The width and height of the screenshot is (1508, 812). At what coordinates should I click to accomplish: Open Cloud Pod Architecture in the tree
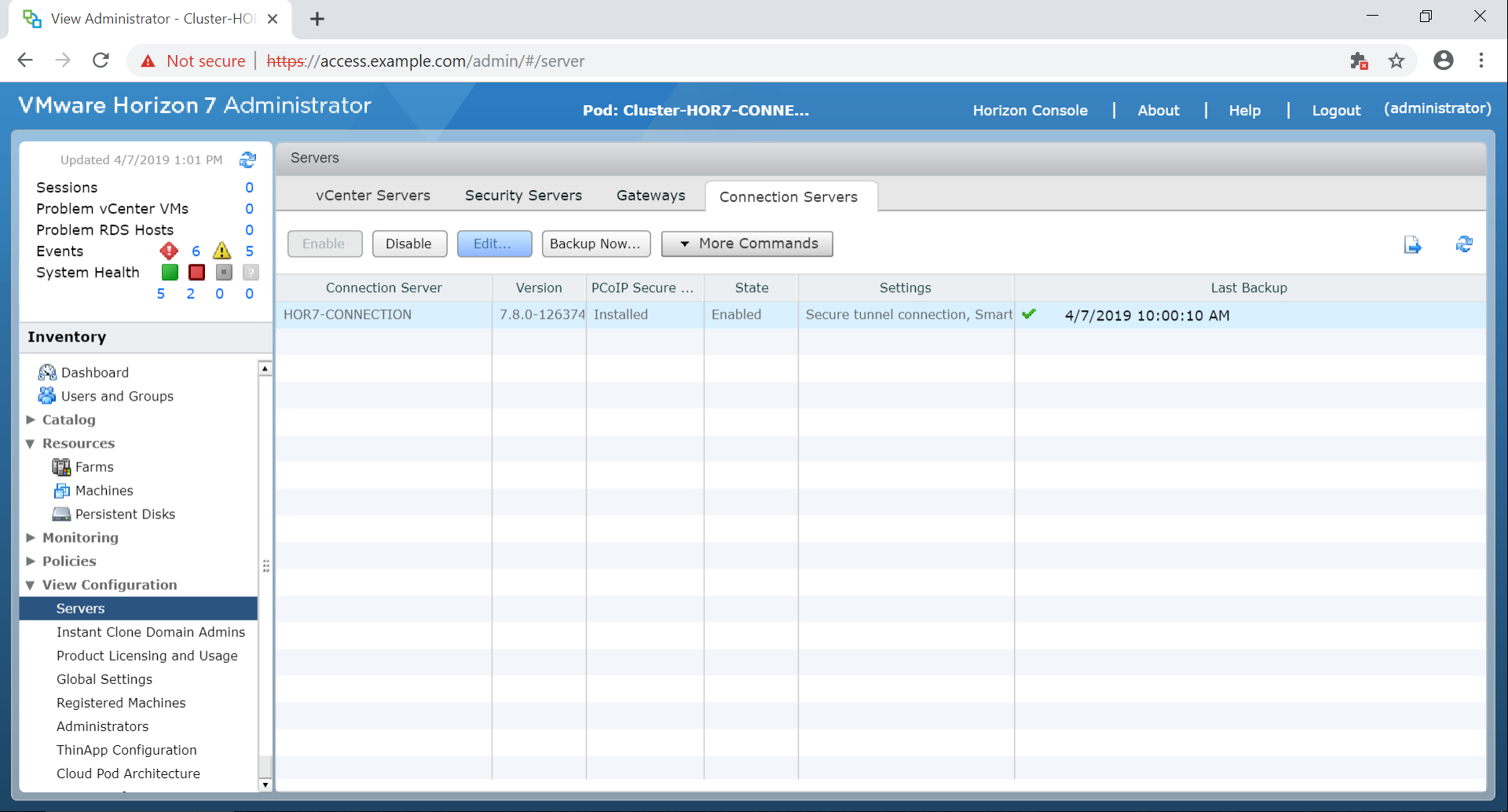coord(128,774)
